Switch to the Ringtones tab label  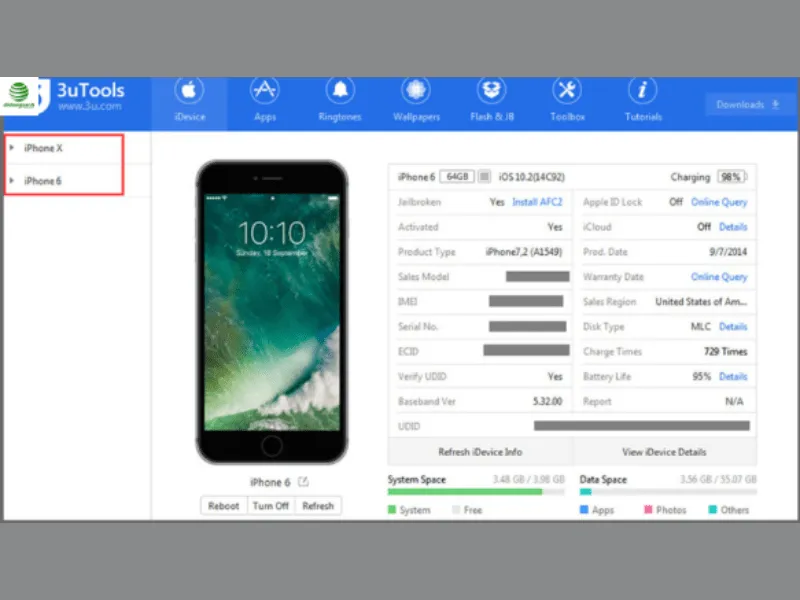340,117
